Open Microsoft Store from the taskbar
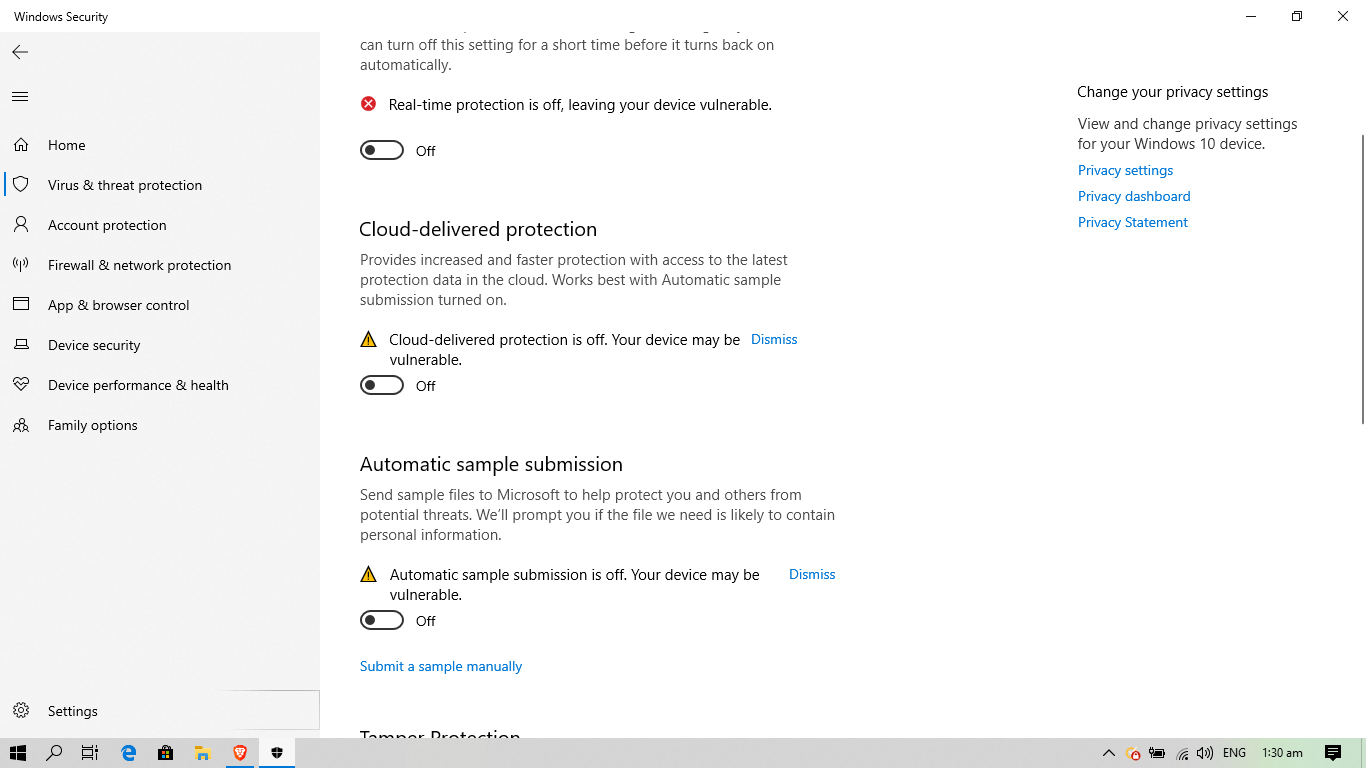Image resolution: width=1366 pixels, height=768 pixels. point(165,753)
